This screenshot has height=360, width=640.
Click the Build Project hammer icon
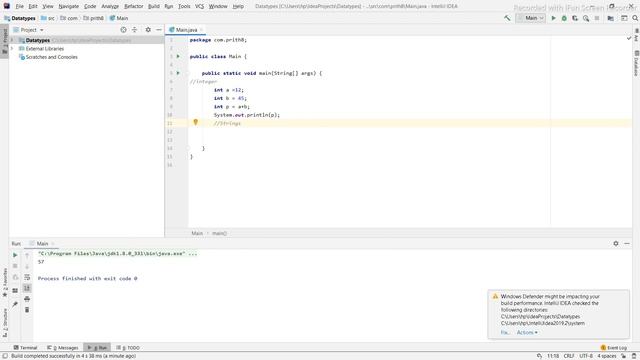coord(507,18)
